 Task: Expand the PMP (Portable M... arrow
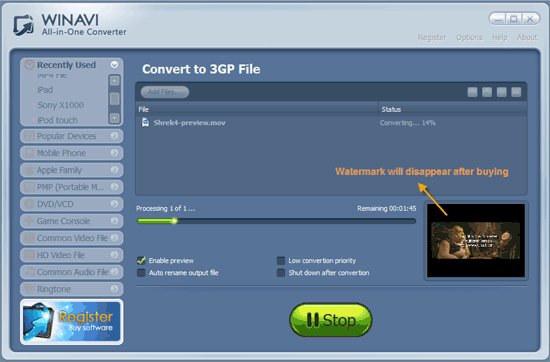pos(114,187)
